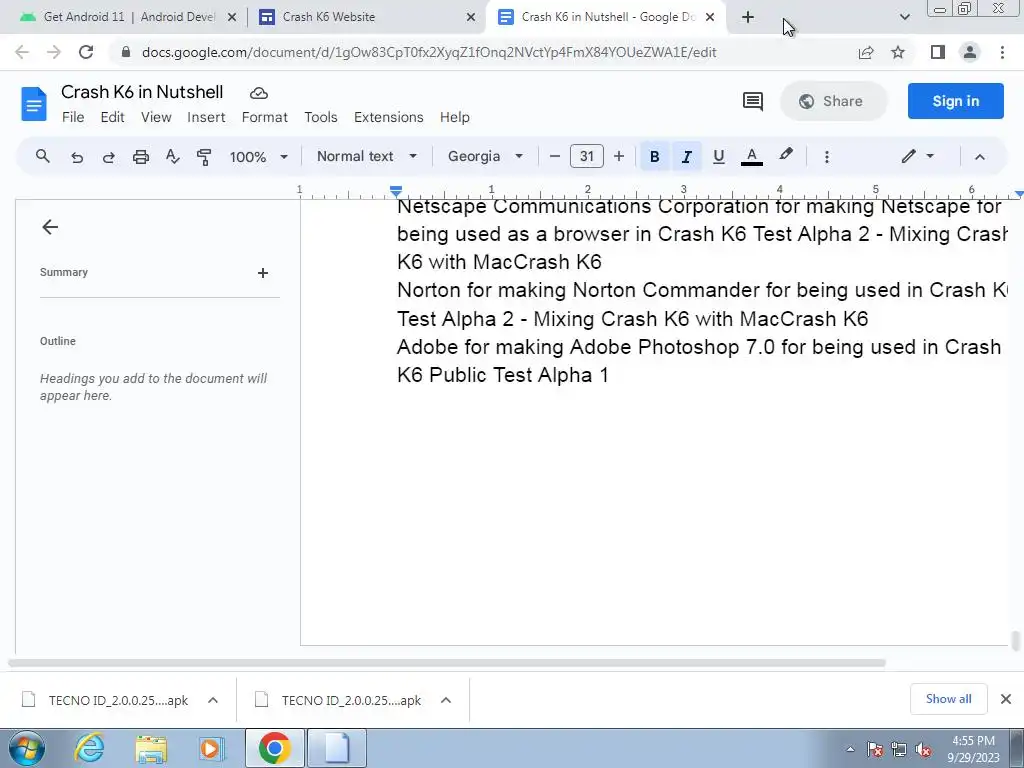
Task: Print the document
Action: click(140, 157)
